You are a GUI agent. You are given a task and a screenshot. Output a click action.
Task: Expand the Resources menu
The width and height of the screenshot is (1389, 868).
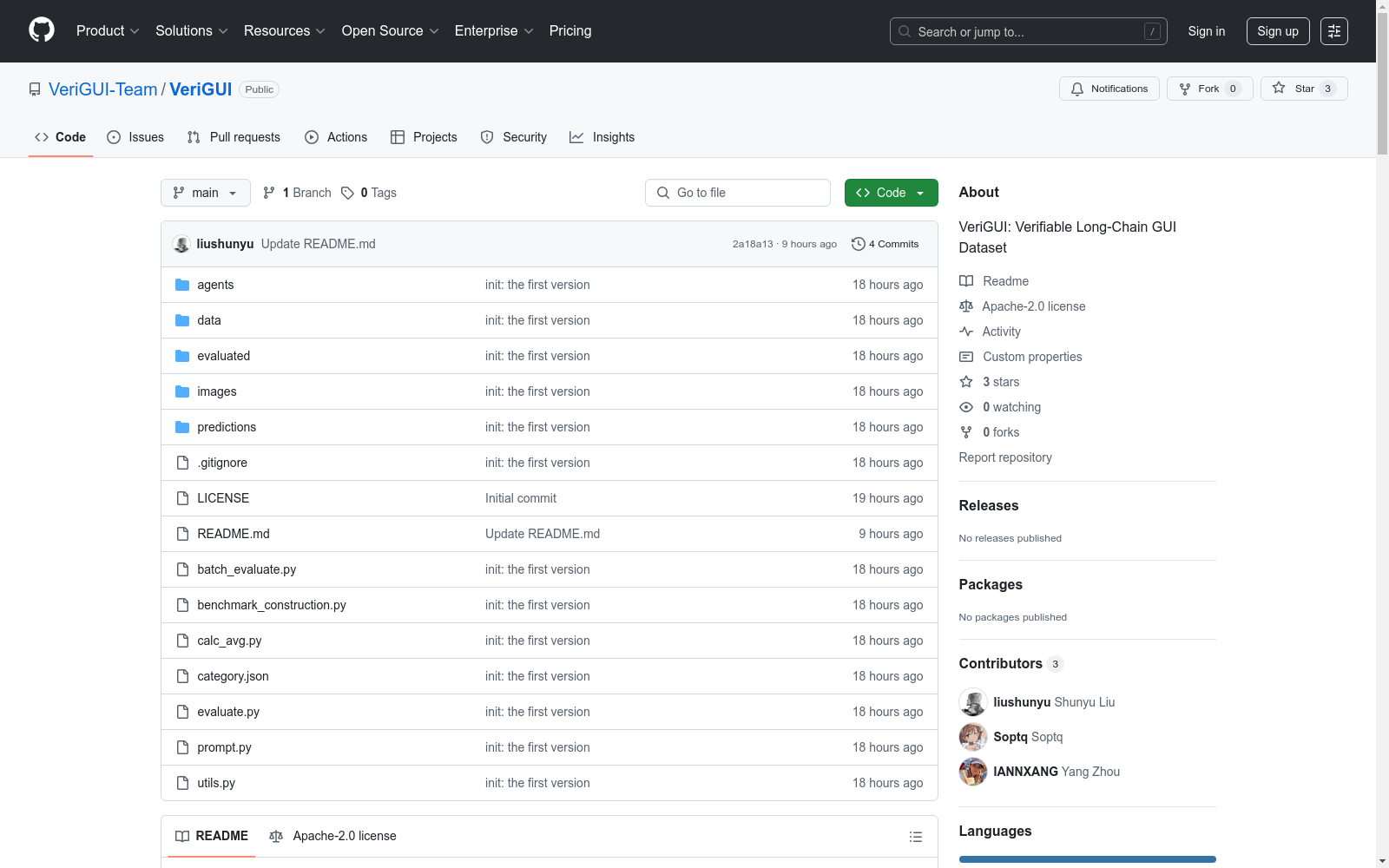[x=285, y=31]
